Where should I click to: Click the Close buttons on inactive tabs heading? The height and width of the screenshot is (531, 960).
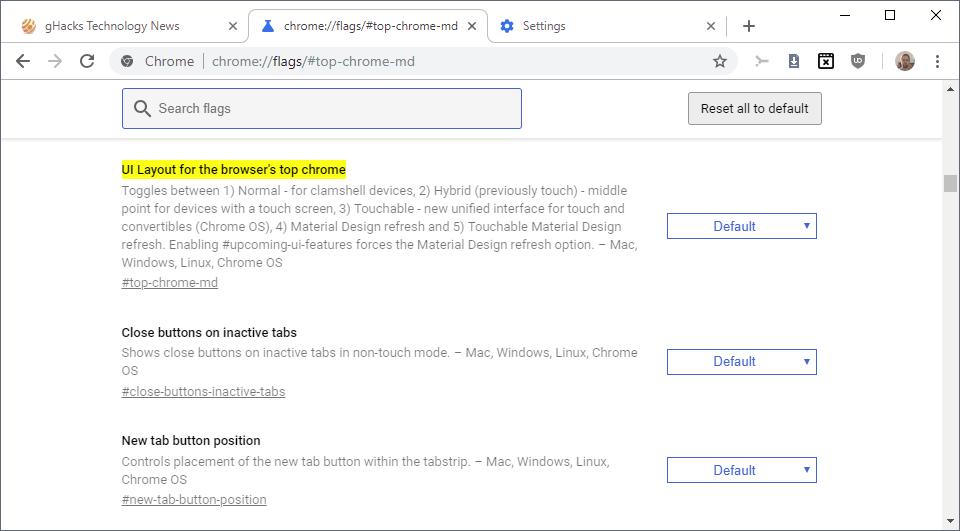pyautogui.click(x=209, y=333)
